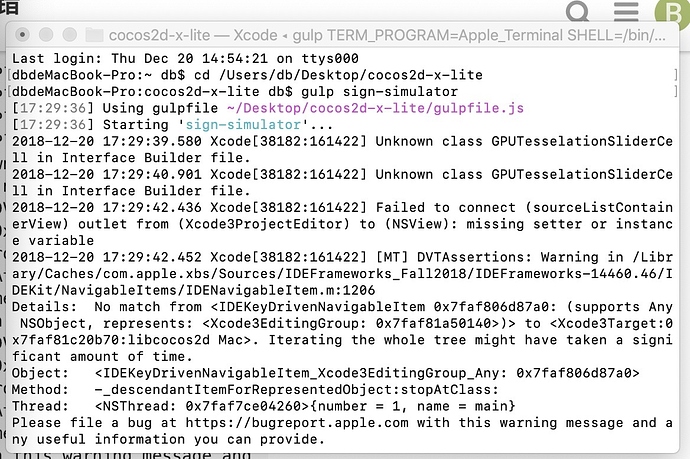Image resolution: width=690 pixels, height=459 pixels.
Task: Close the Terminal window
Action: pos(22,36)
